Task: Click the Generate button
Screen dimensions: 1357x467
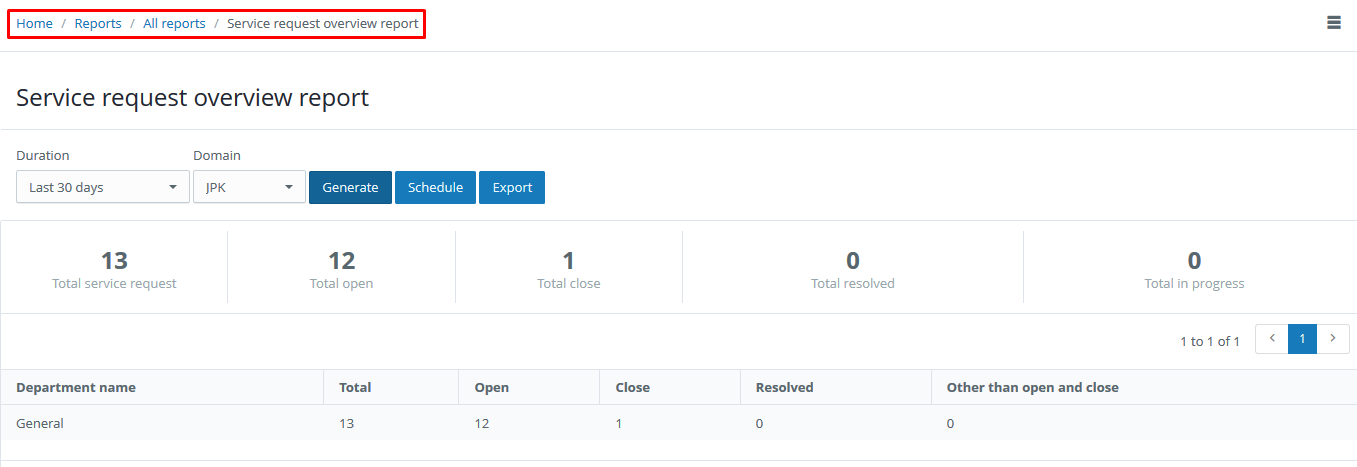Action: point(350,187)
